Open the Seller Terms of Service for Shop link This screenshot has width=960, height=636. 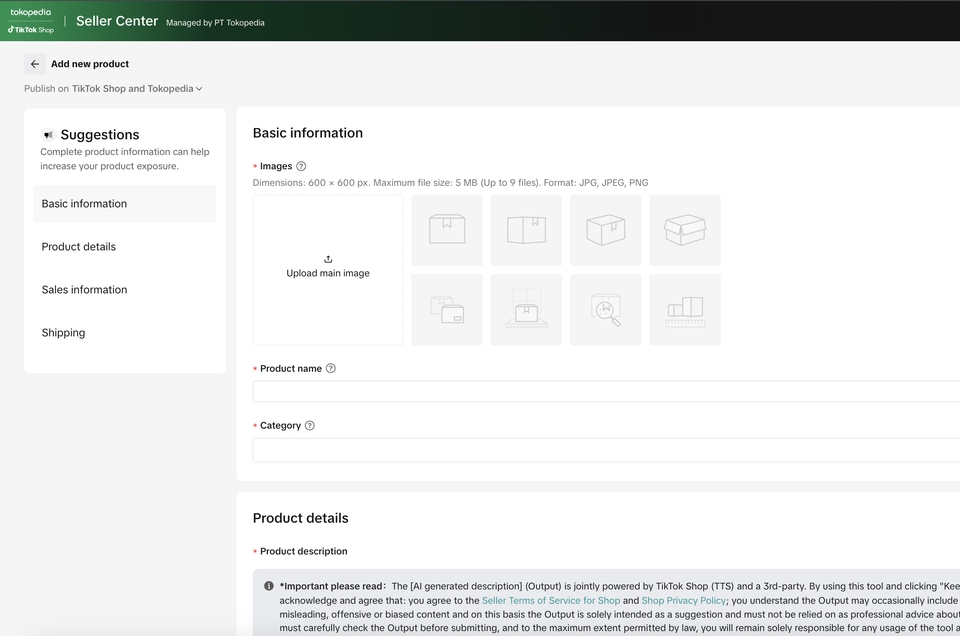click(x=551, y=600)
